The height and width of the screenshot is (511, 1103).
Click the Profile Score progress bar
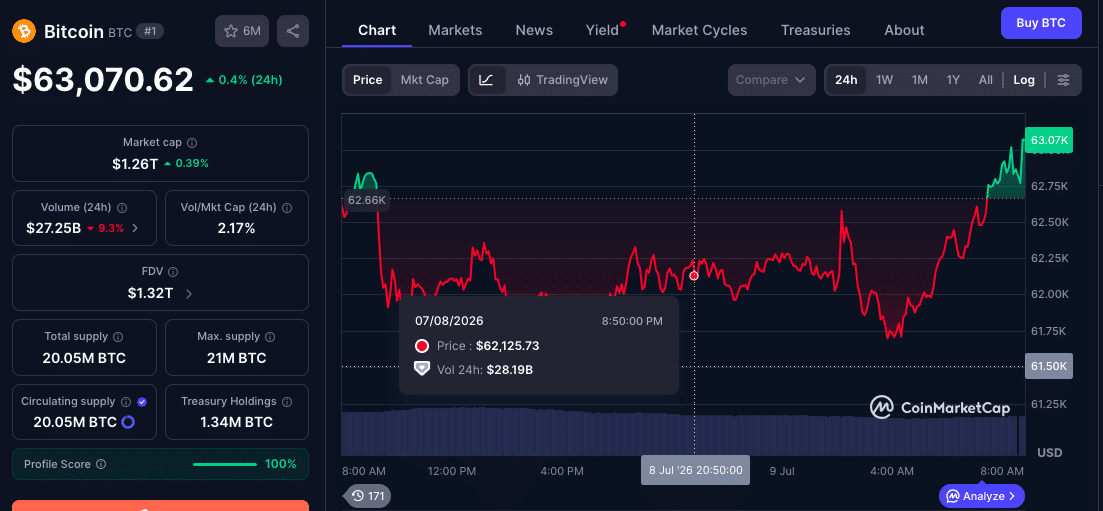224,465
